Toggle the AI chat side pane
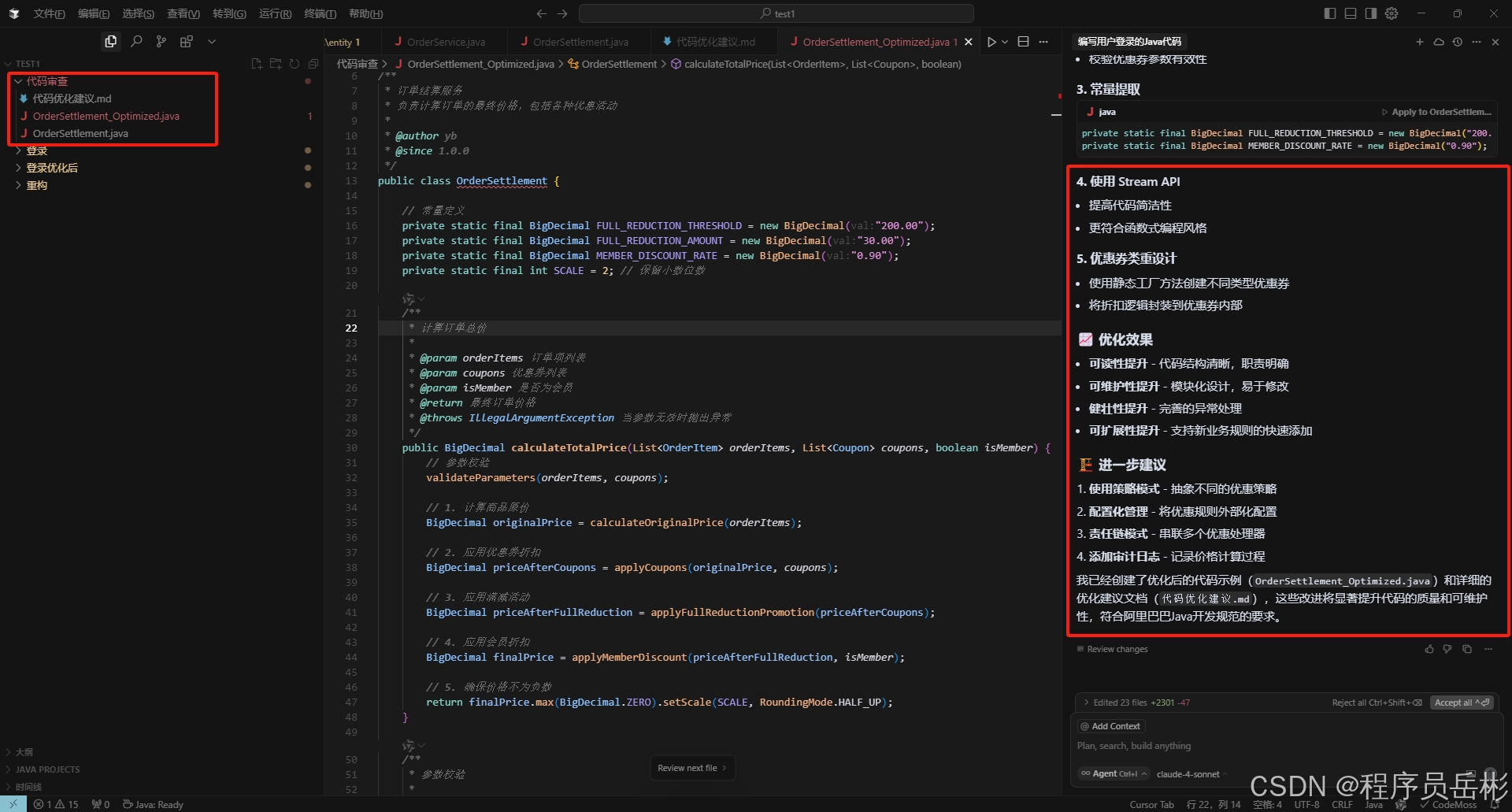1512x812 pixels. [1371, 13]
